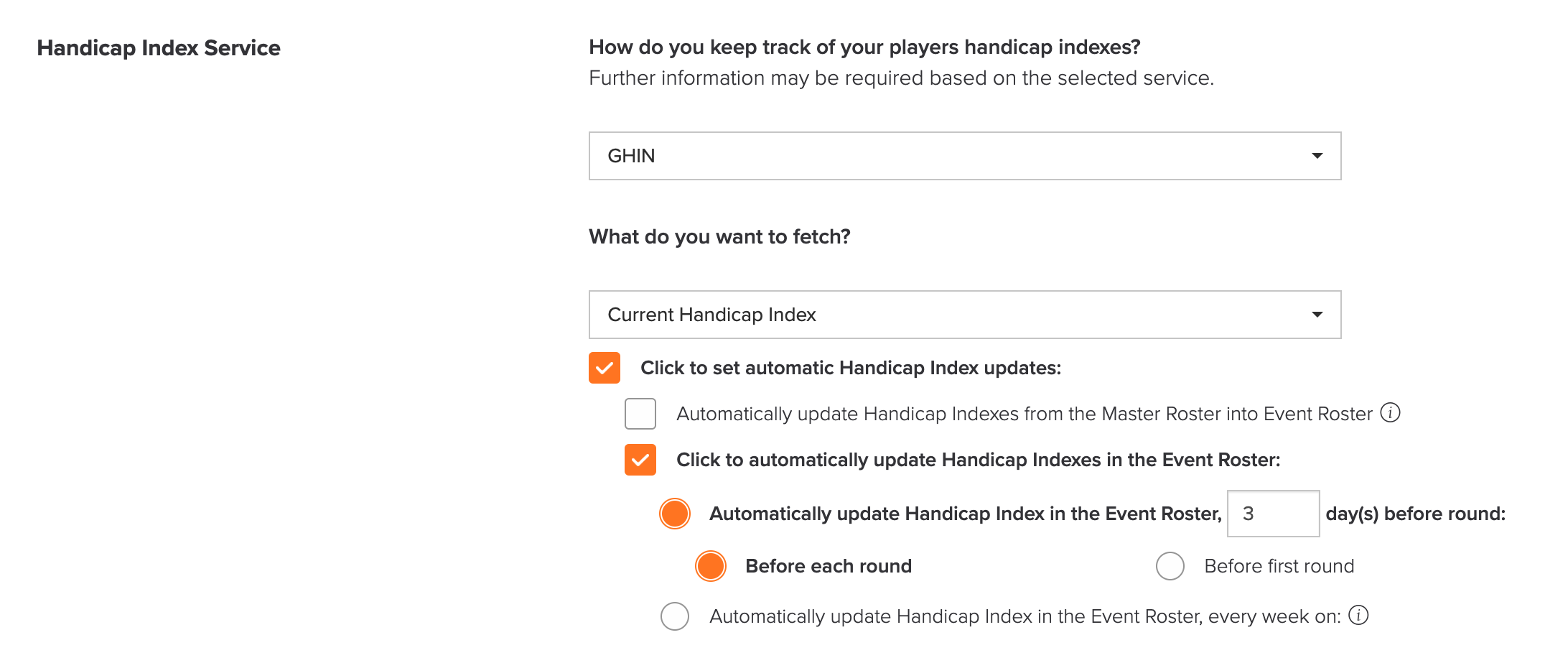Click the Handicap Index Service section heading

[159, 48]
